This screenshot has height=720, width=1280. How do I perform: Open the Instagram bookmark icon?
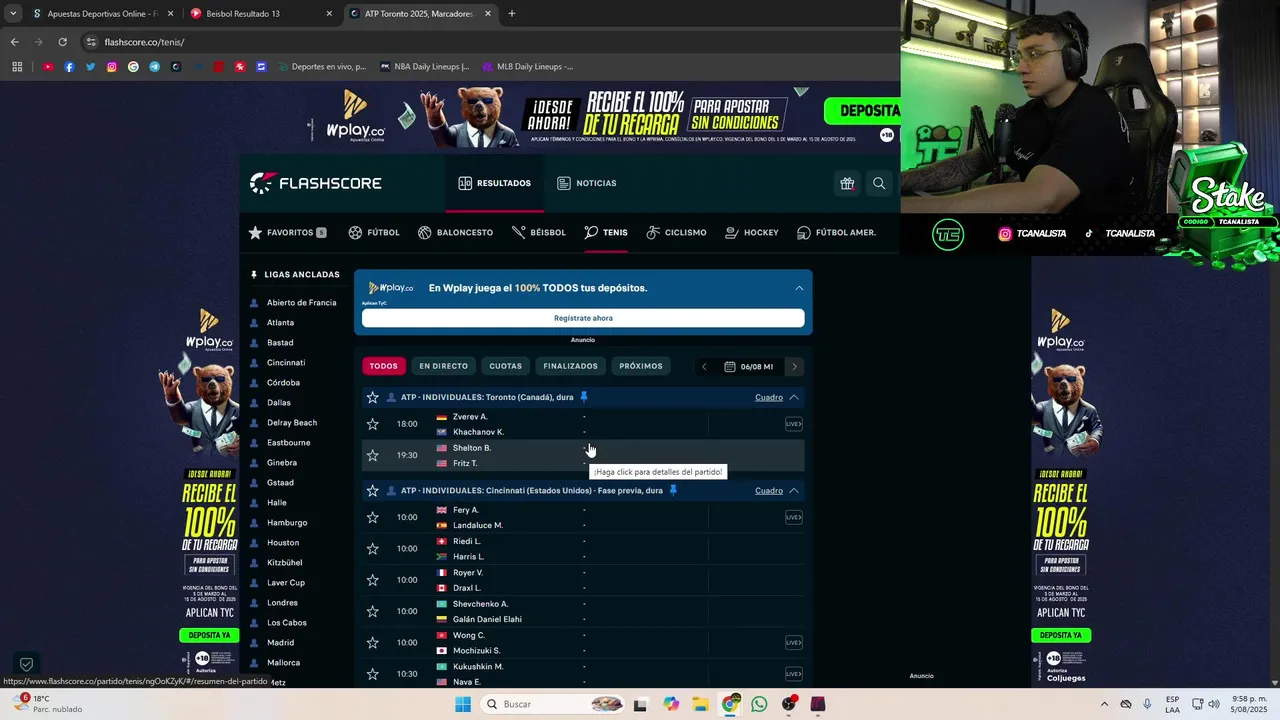click(112, 67)
